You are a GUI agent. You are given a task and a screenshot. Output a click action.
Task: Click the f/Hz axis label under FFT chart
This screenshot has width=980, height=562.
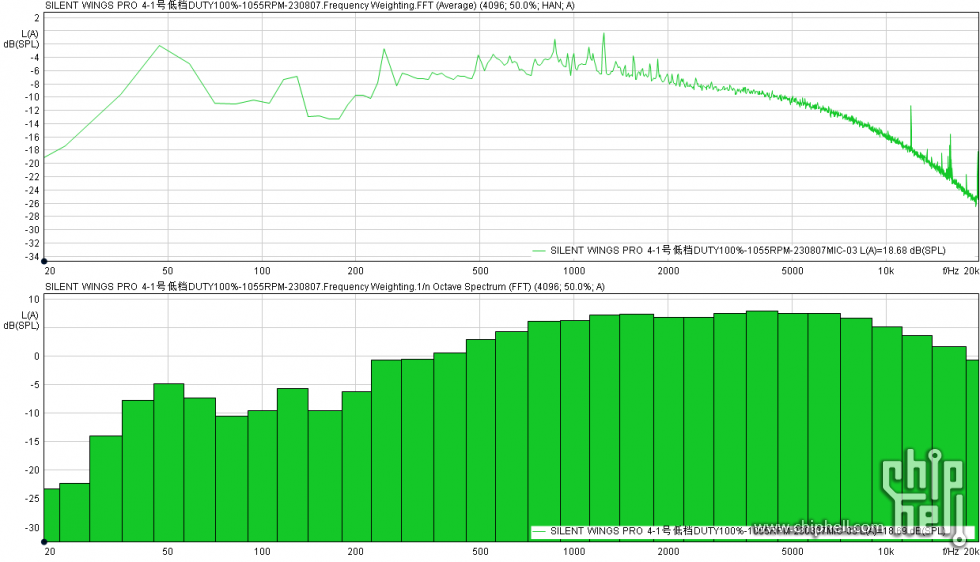pyautogui.click(x=950, y=271)
